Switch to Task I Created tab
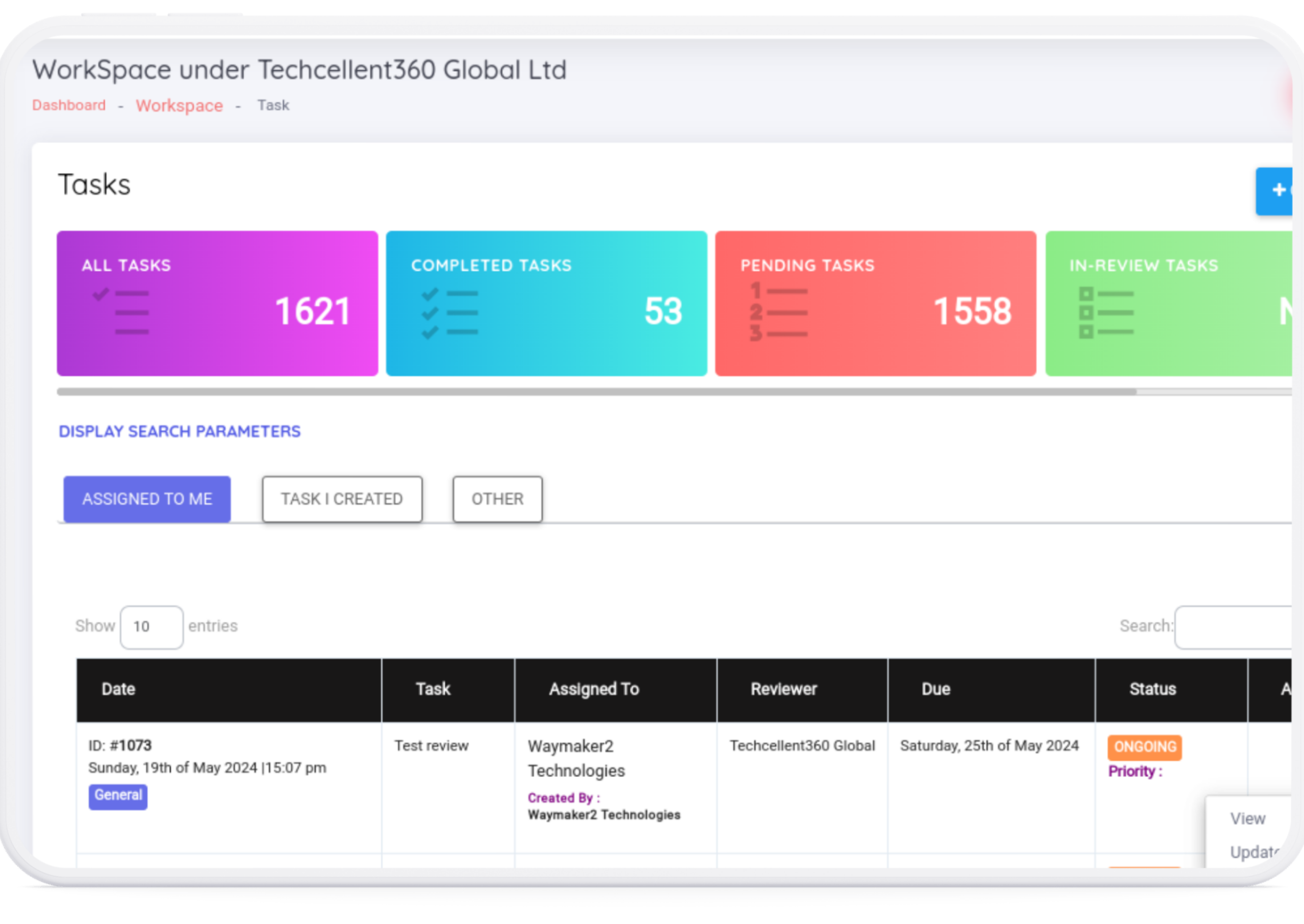Image resolution: width=1304 pixels, height=924 pixels. pyautogui.click(x=342, y=499)
